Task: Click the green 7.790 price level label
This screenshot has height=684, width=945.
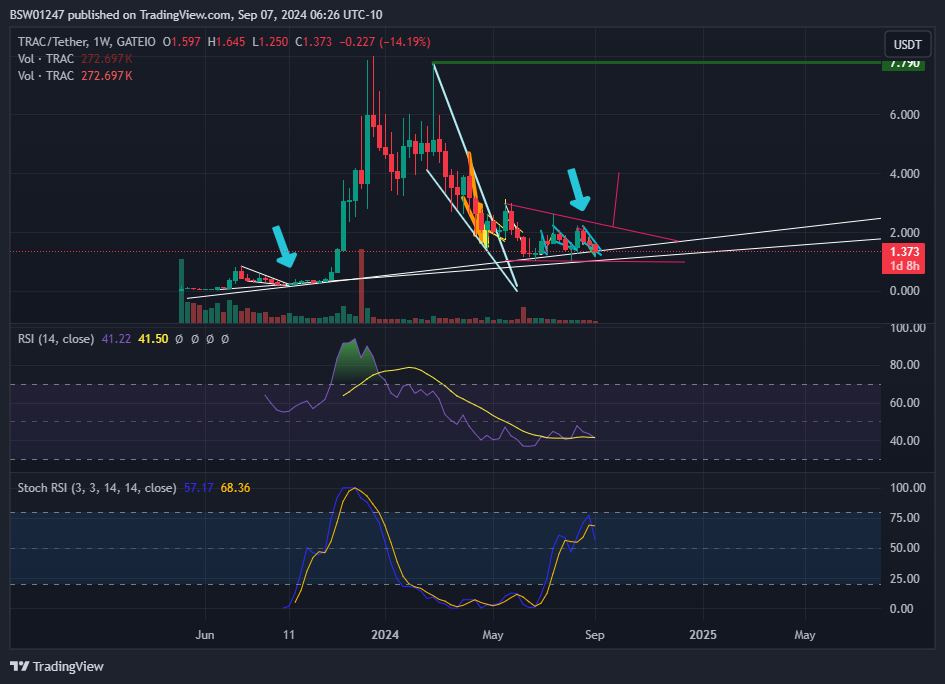Action: (903, 64)
